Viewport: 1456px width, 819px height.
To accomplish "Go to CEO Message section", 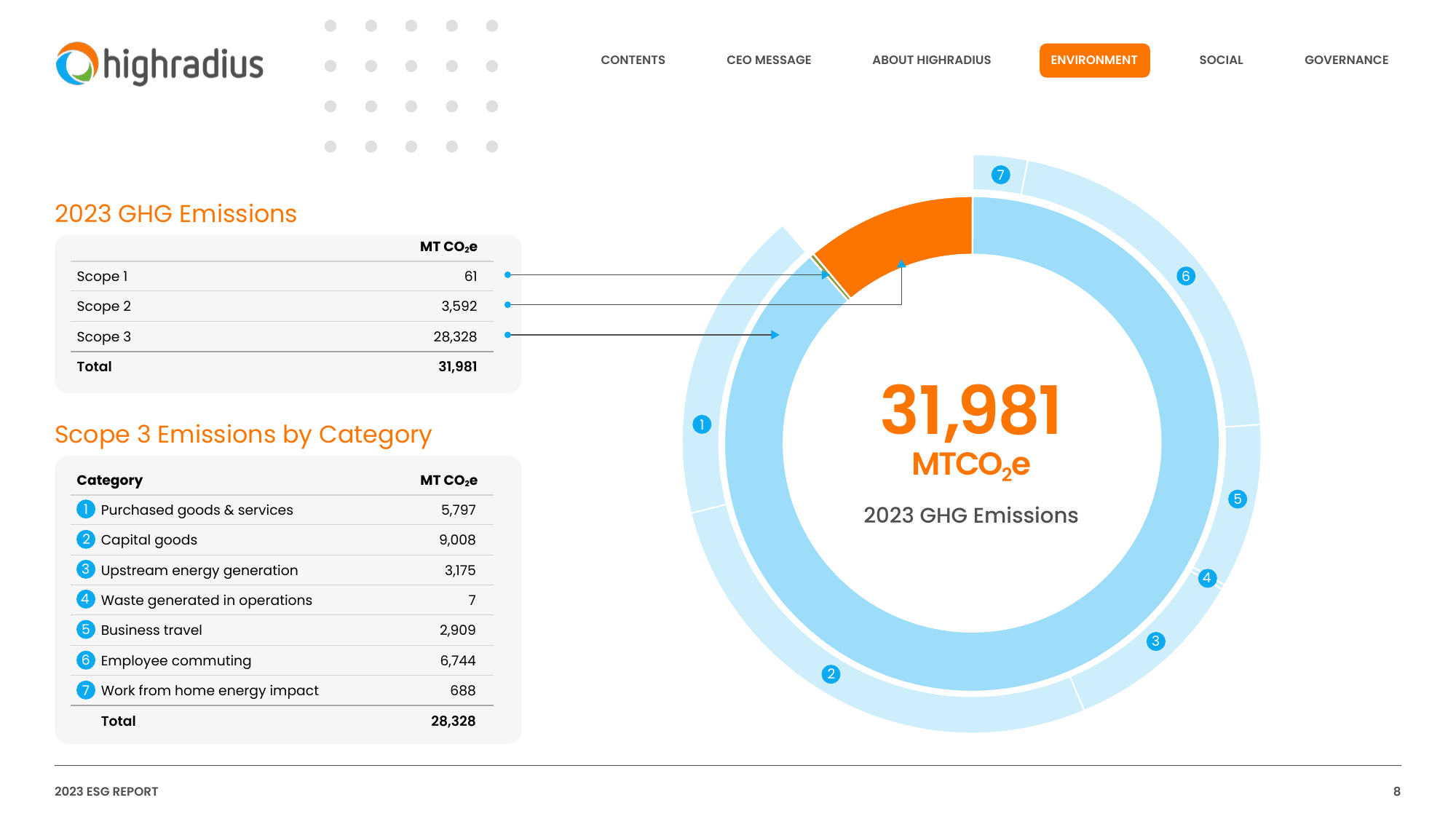I will click(769, 60).
